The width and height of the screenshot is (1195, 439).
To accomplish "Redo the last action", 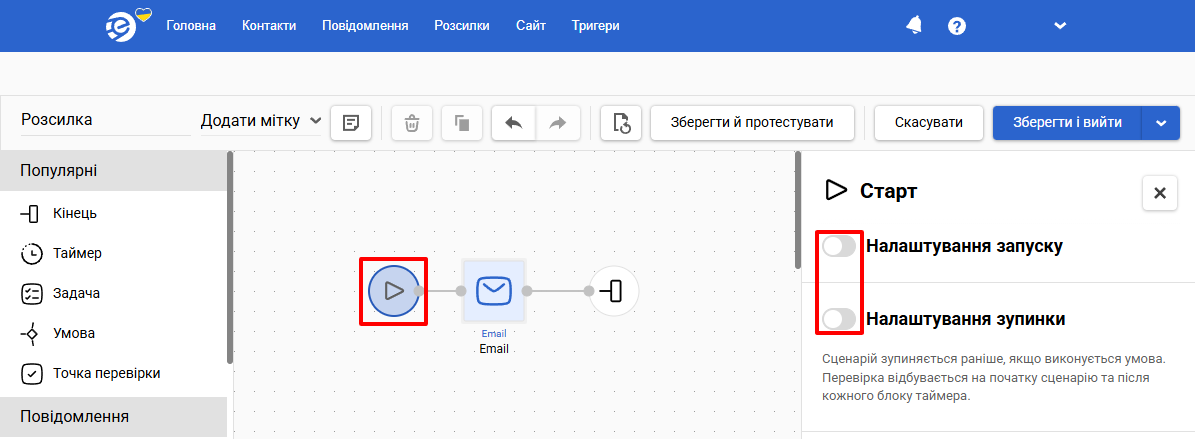I will coord(558,123).
